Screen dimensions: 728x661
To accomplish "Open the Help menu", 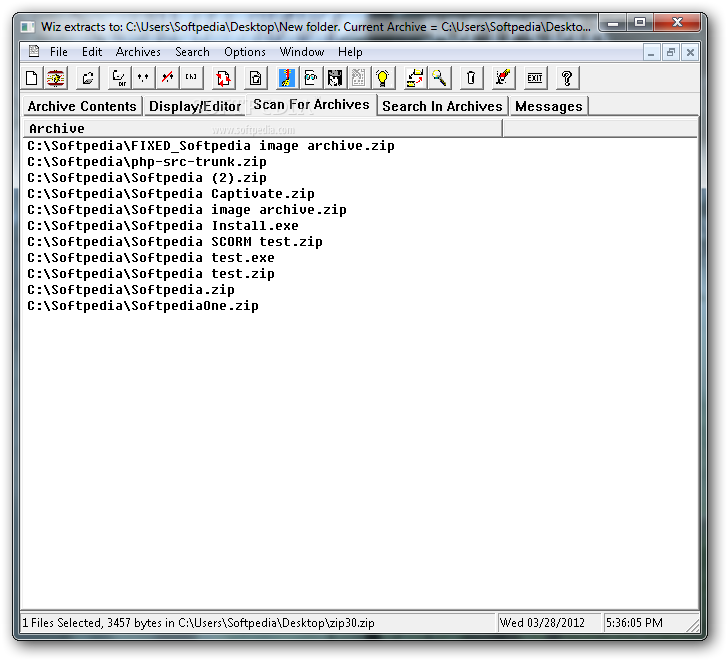I will click(x=350, y=52).
